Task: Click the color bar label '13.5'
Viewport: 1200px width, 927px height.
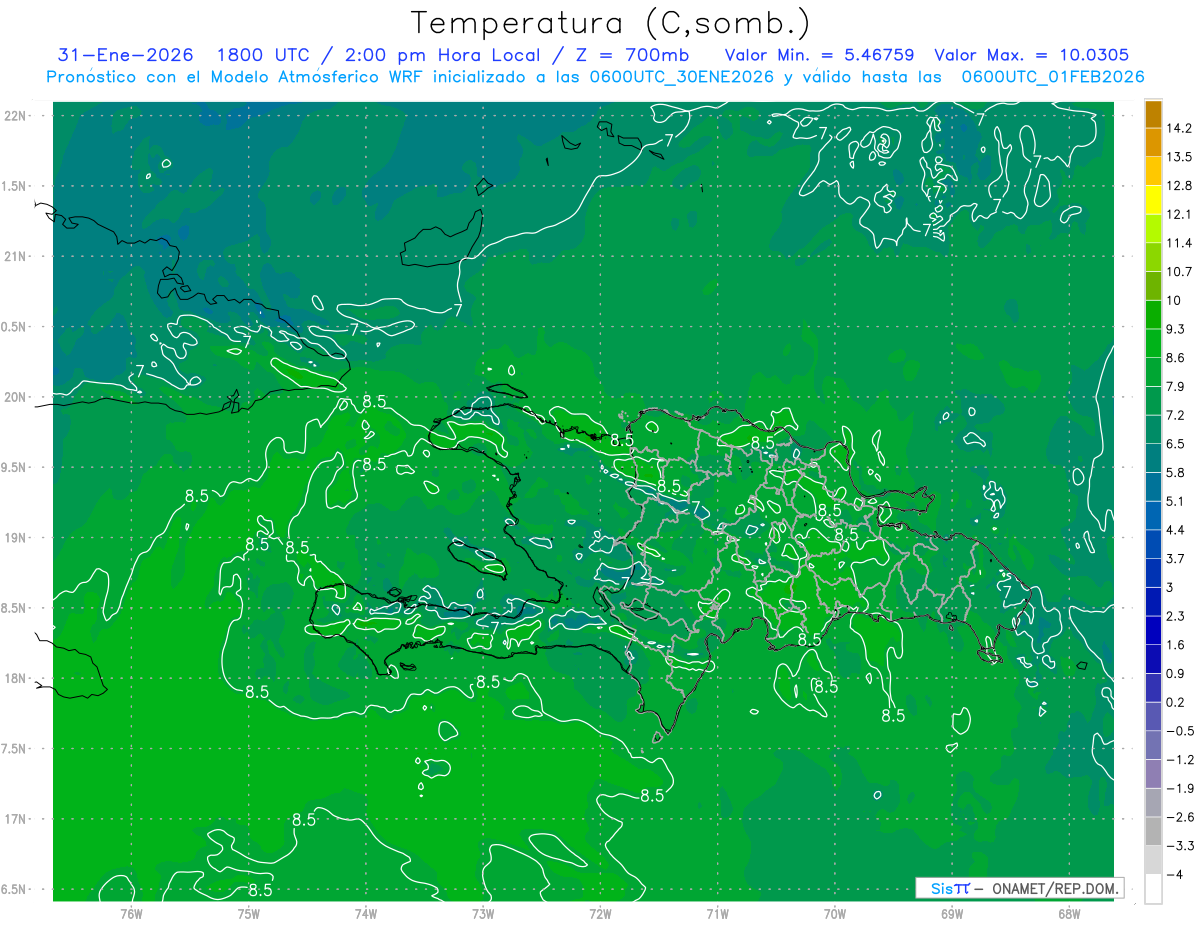Action: (1180, 157)
